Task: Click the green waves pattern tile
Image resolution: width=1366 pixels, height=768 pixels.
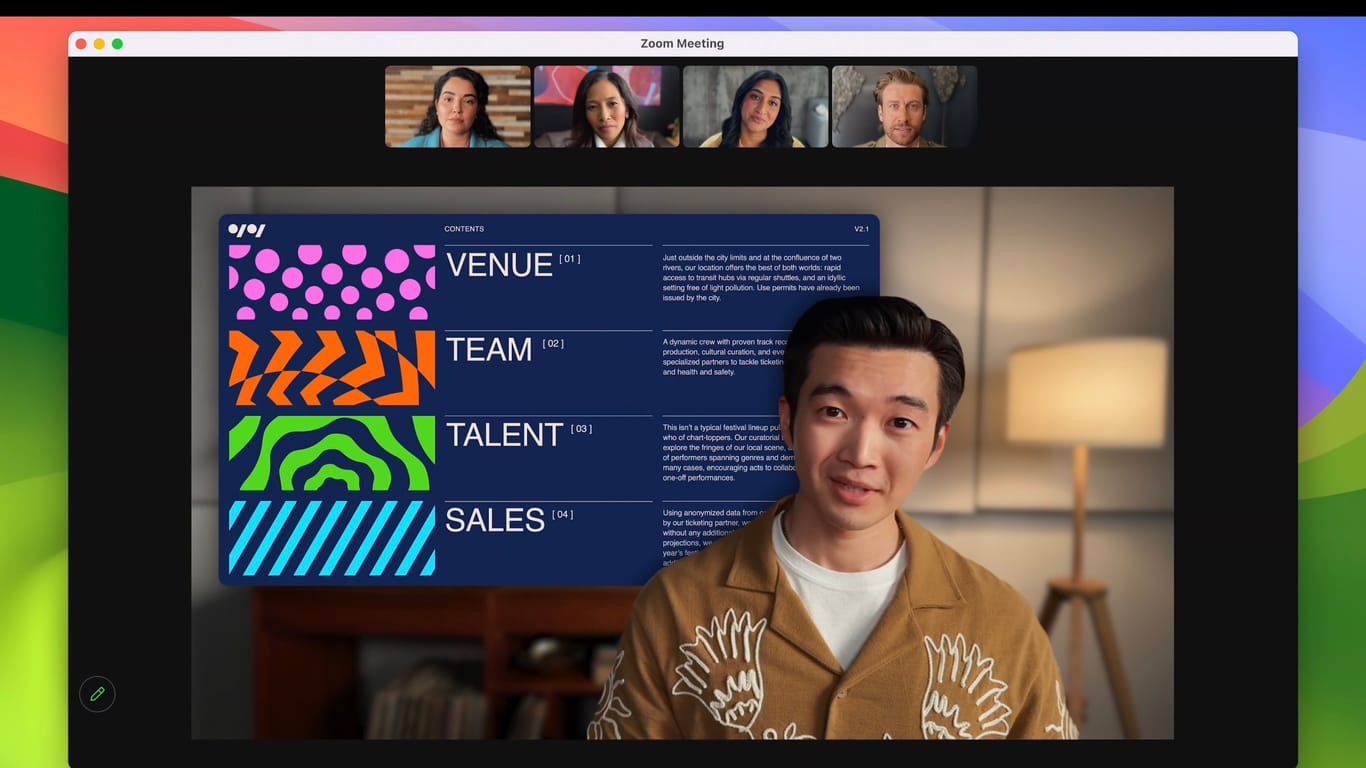Action: point(332,453)
